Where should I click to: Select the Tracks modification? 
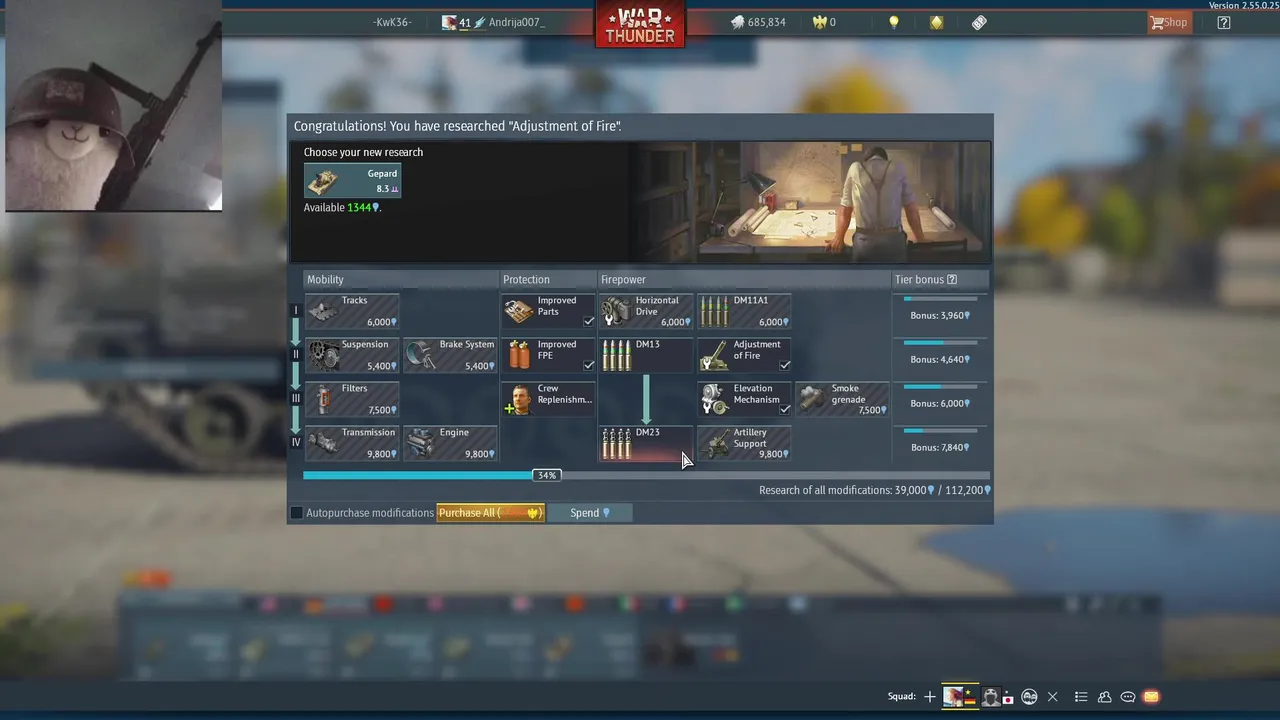[352, 311]
